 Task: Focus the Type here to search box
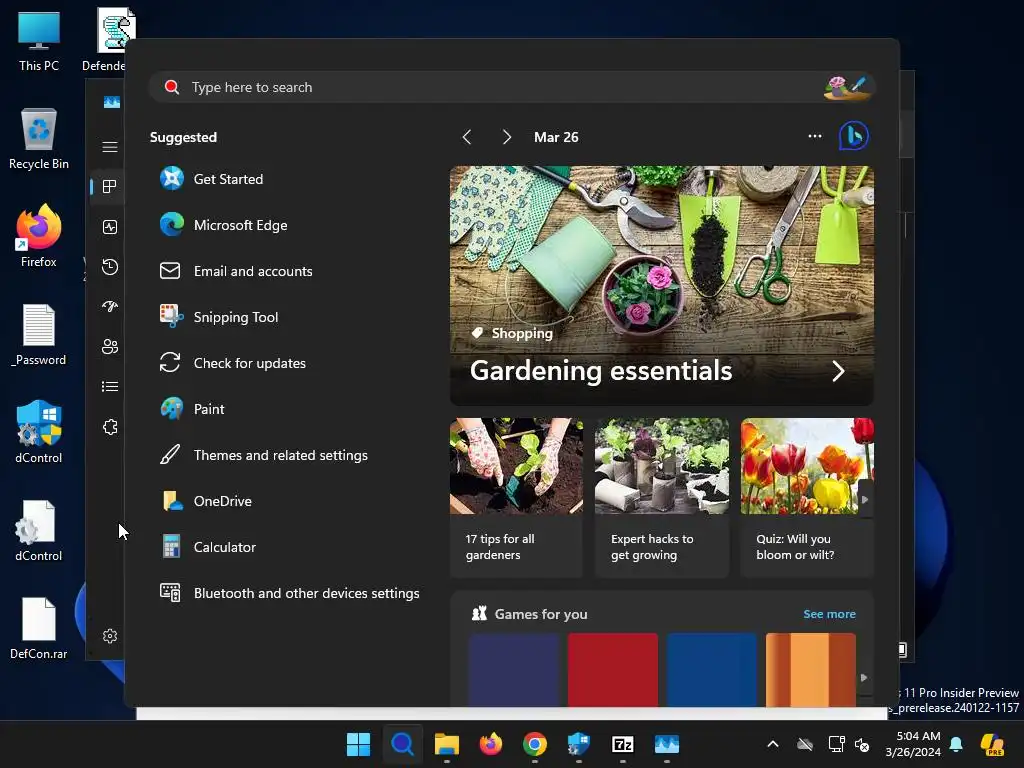512,87
